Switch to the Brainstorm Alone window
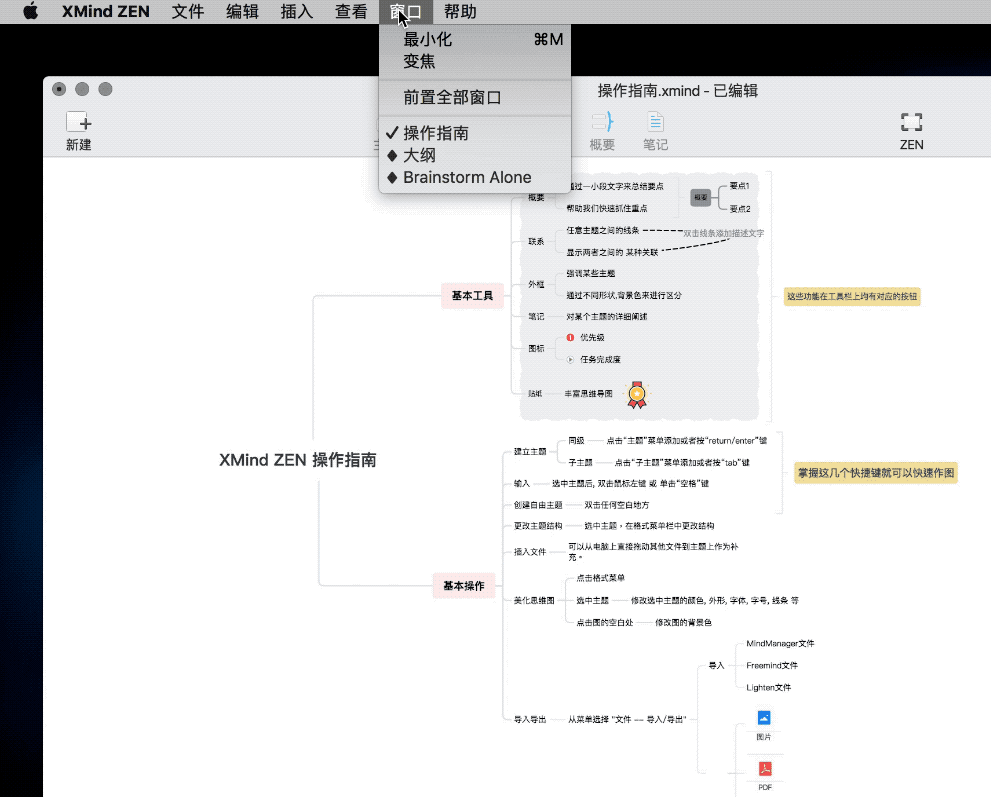This screenshot has height=797, width=991. [475, 177]
